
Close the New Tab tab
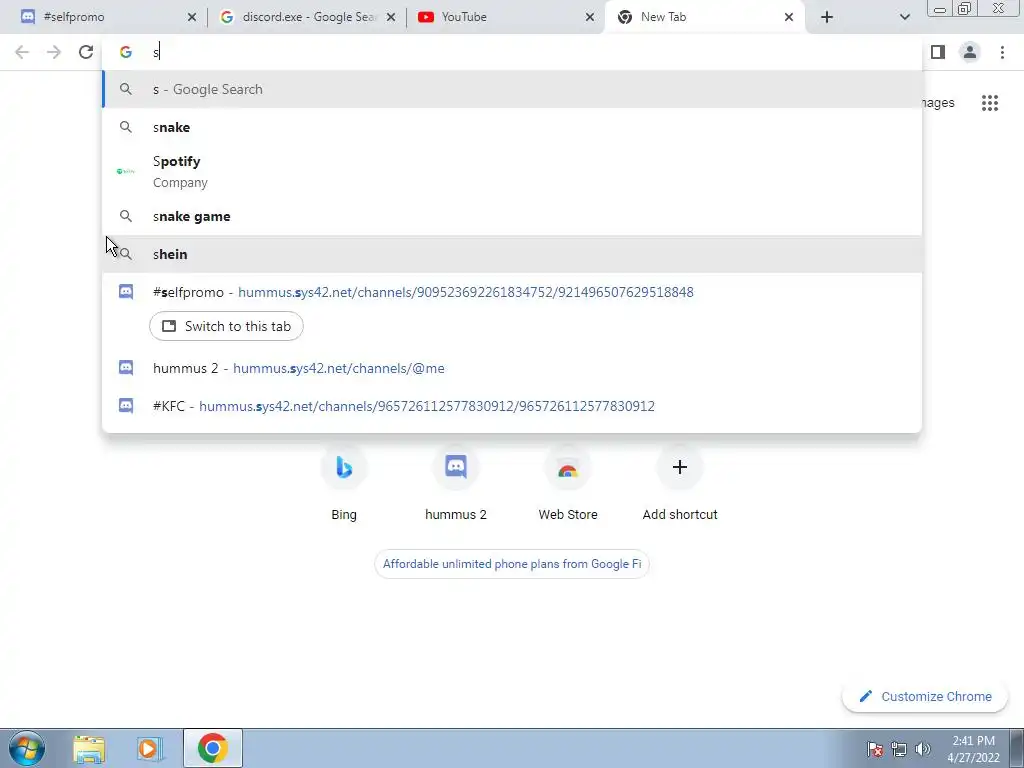click(x=789, y=17)
